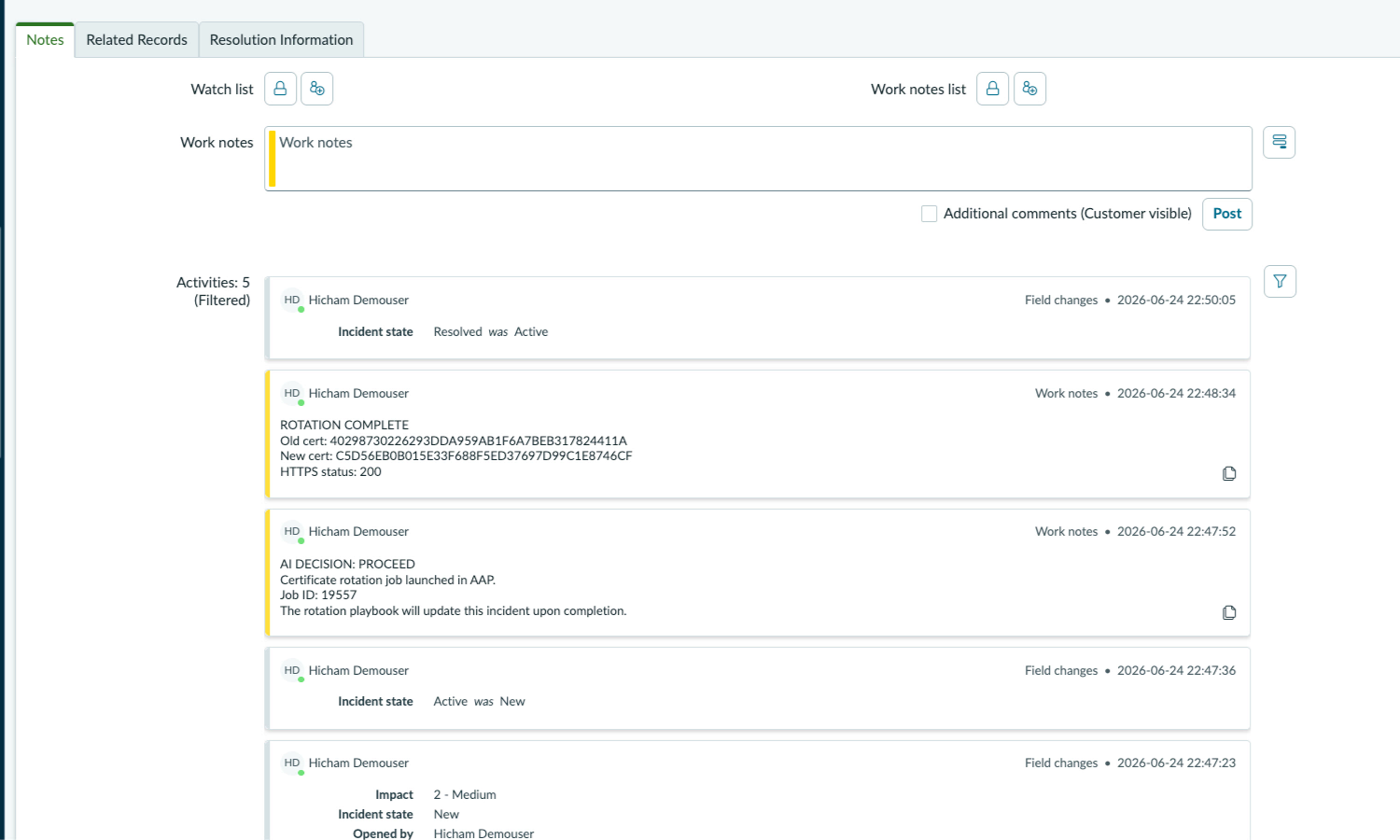Click HD avatar on 22:47:23 entry
The width and height of the screenshot is (1400, 840).
(x=292, y=763)
